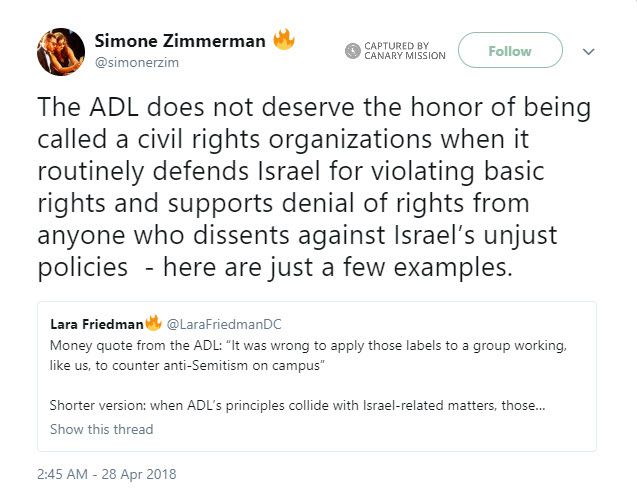The width and height of the screenshot is (637, 495).
Task: Click the tweet's first line starting "The ADL"
Action: coord(313,107)
